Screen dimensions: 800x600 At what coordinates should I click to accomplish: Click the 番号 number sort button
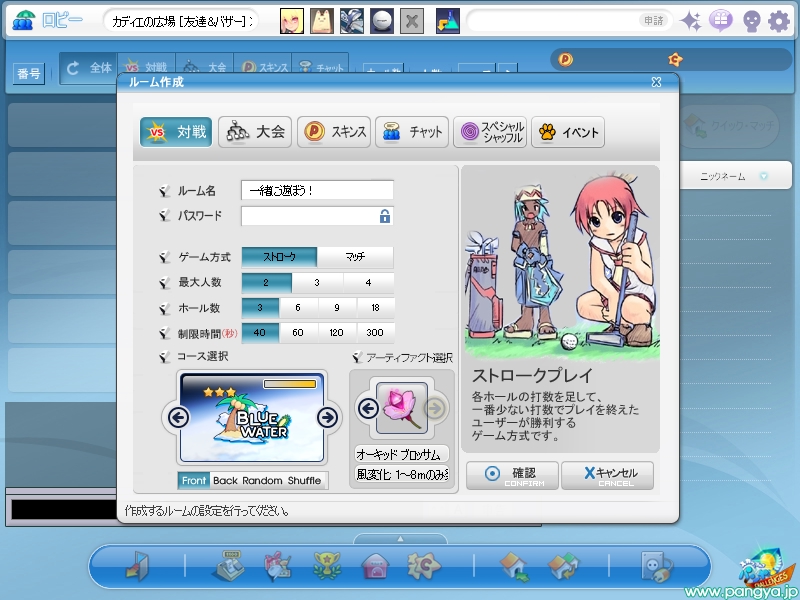pos(29,73)
